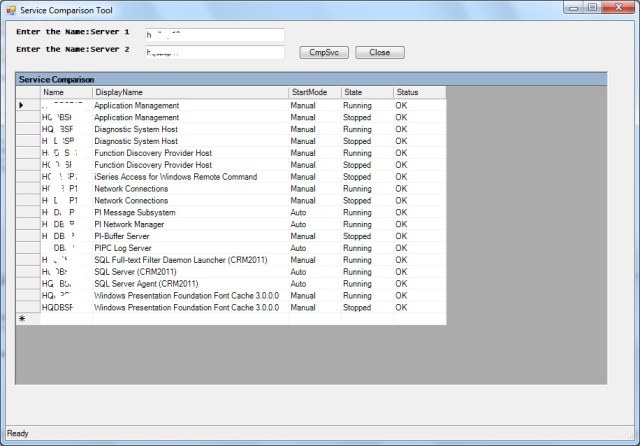
Task: Sort by the DisplayName column header
Action: coord(191,92)
